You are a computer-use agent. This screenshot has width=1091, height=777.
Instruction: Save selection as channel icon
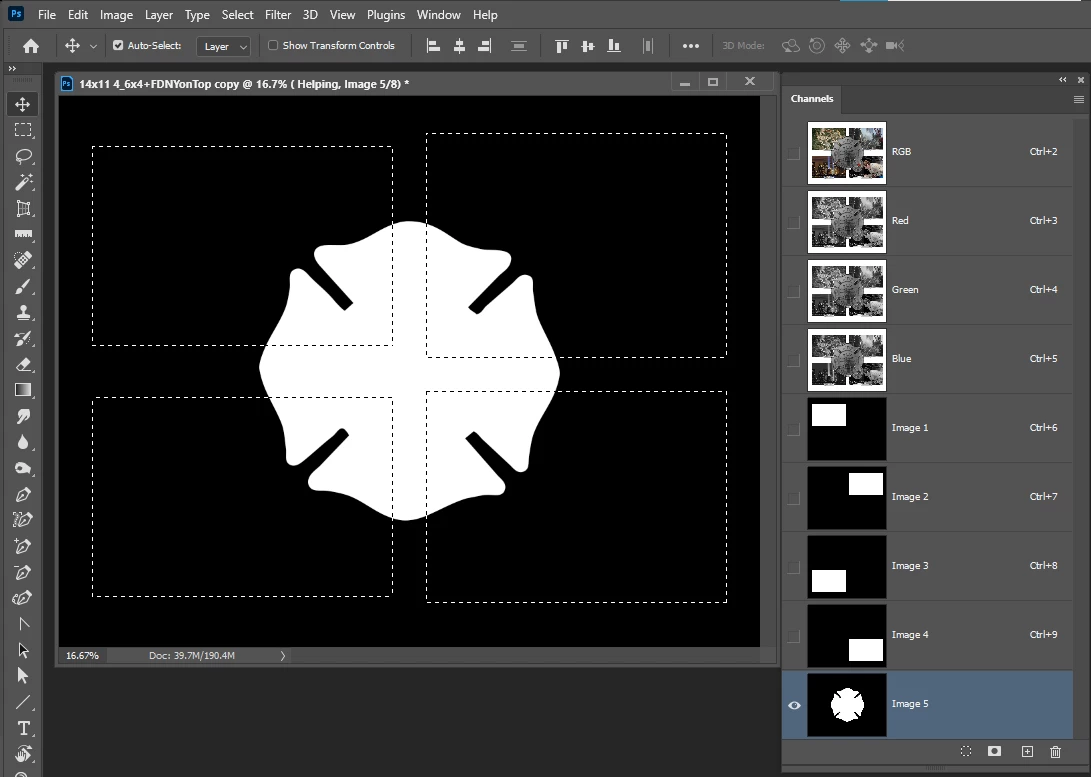994,751
